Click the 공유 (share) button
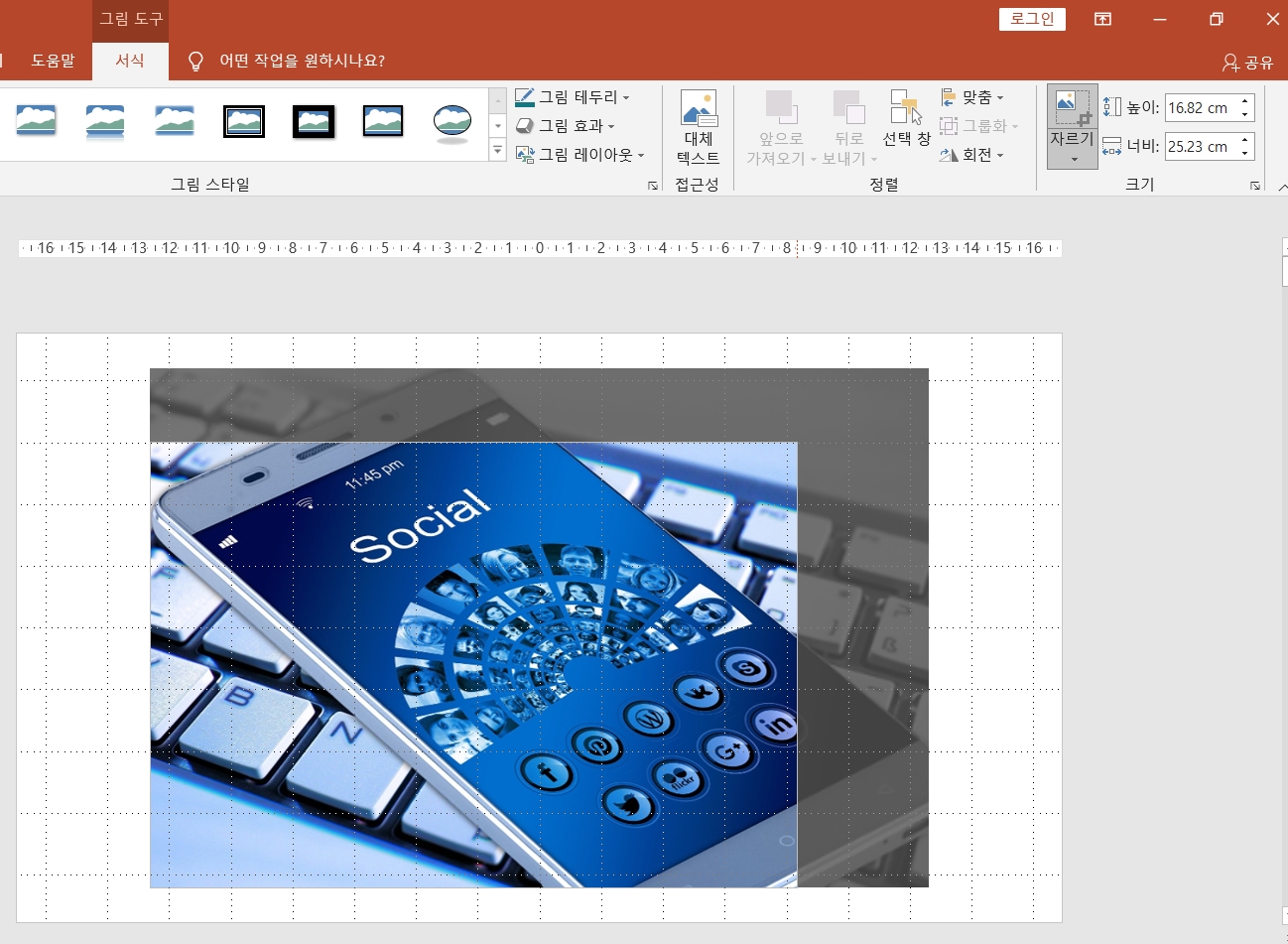 tap(1248, 63)
